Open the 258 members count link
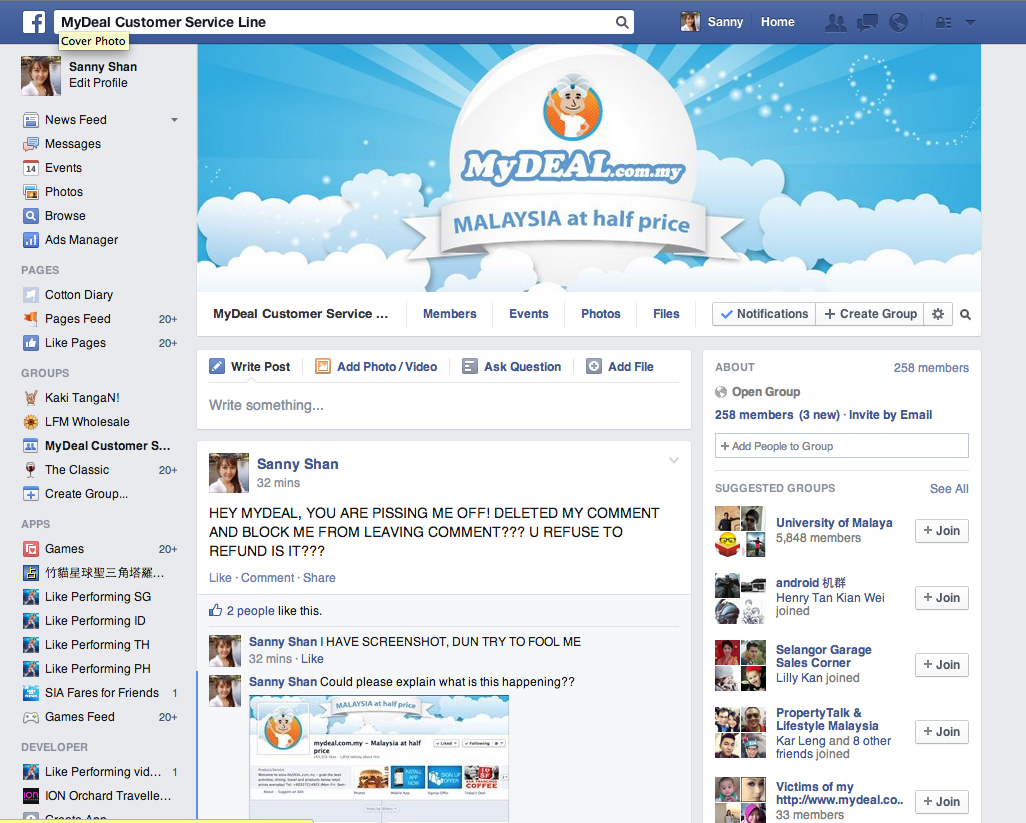Viewport: 1026px width, 823px height. coord(930,368)
